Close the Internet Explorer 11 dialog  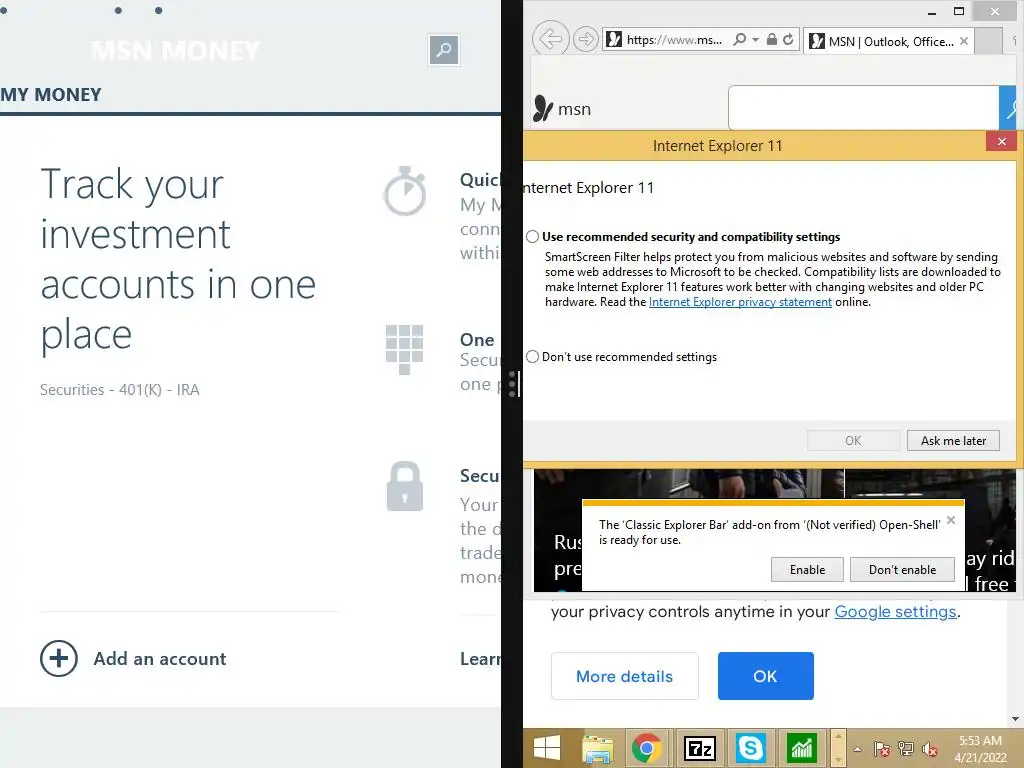[x=1002, y=142]
